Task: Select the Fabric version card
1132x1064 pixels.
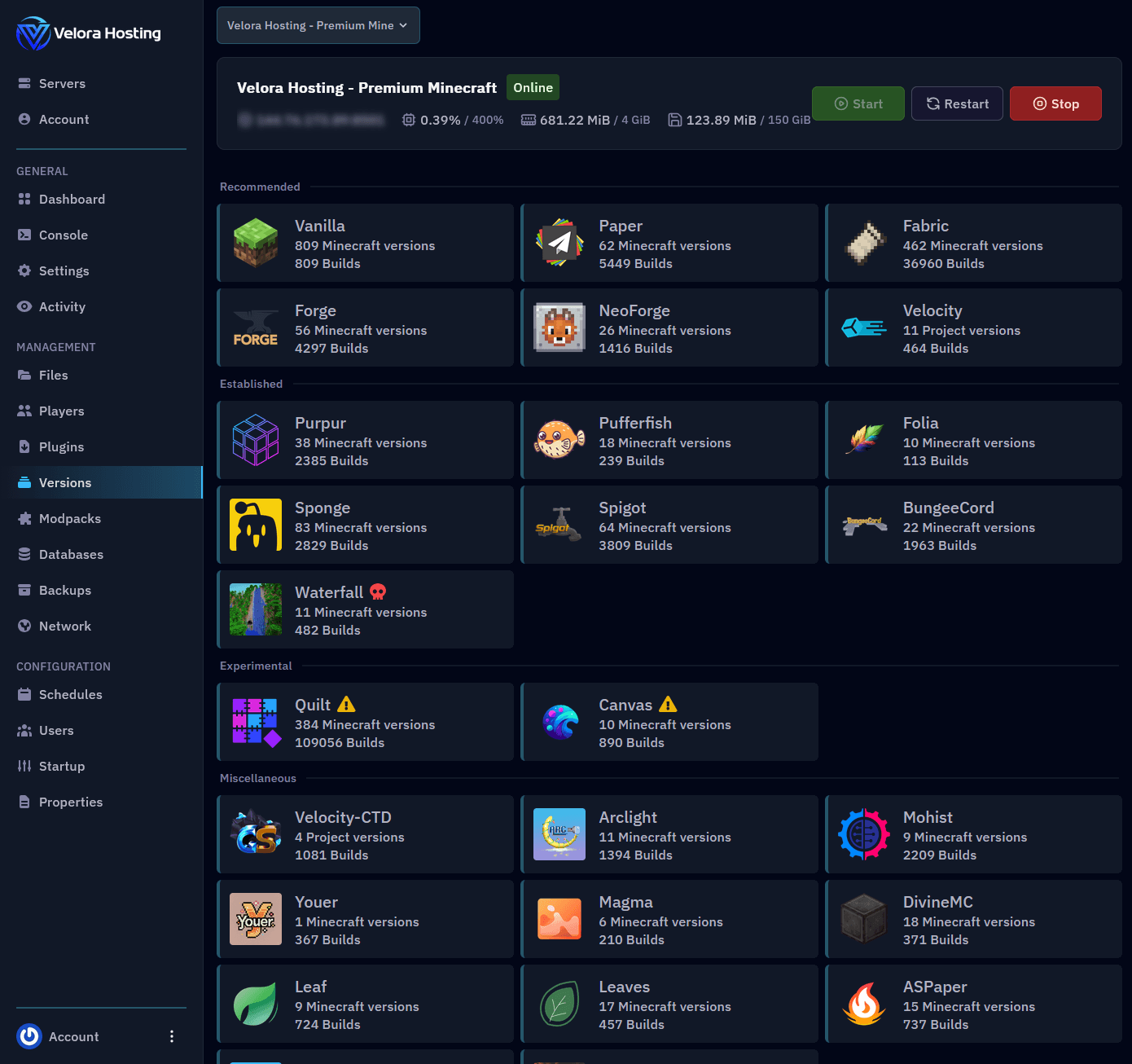Action: pos(973,244)
